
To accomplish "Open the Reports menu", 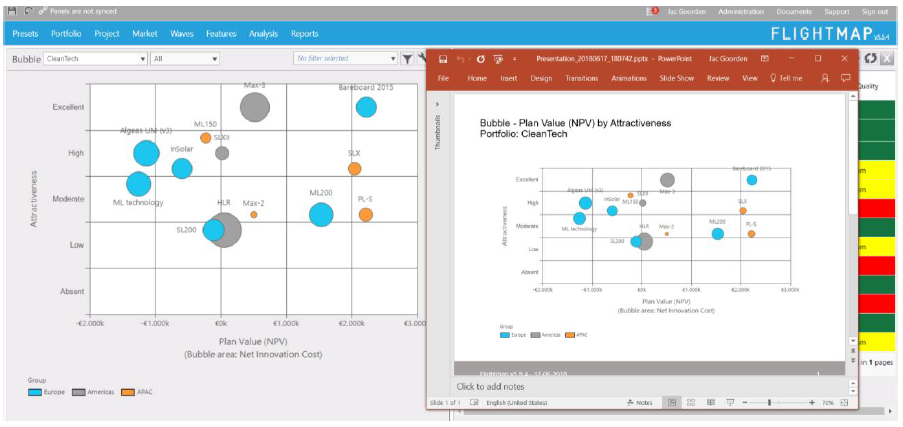I will pos(305,34).
